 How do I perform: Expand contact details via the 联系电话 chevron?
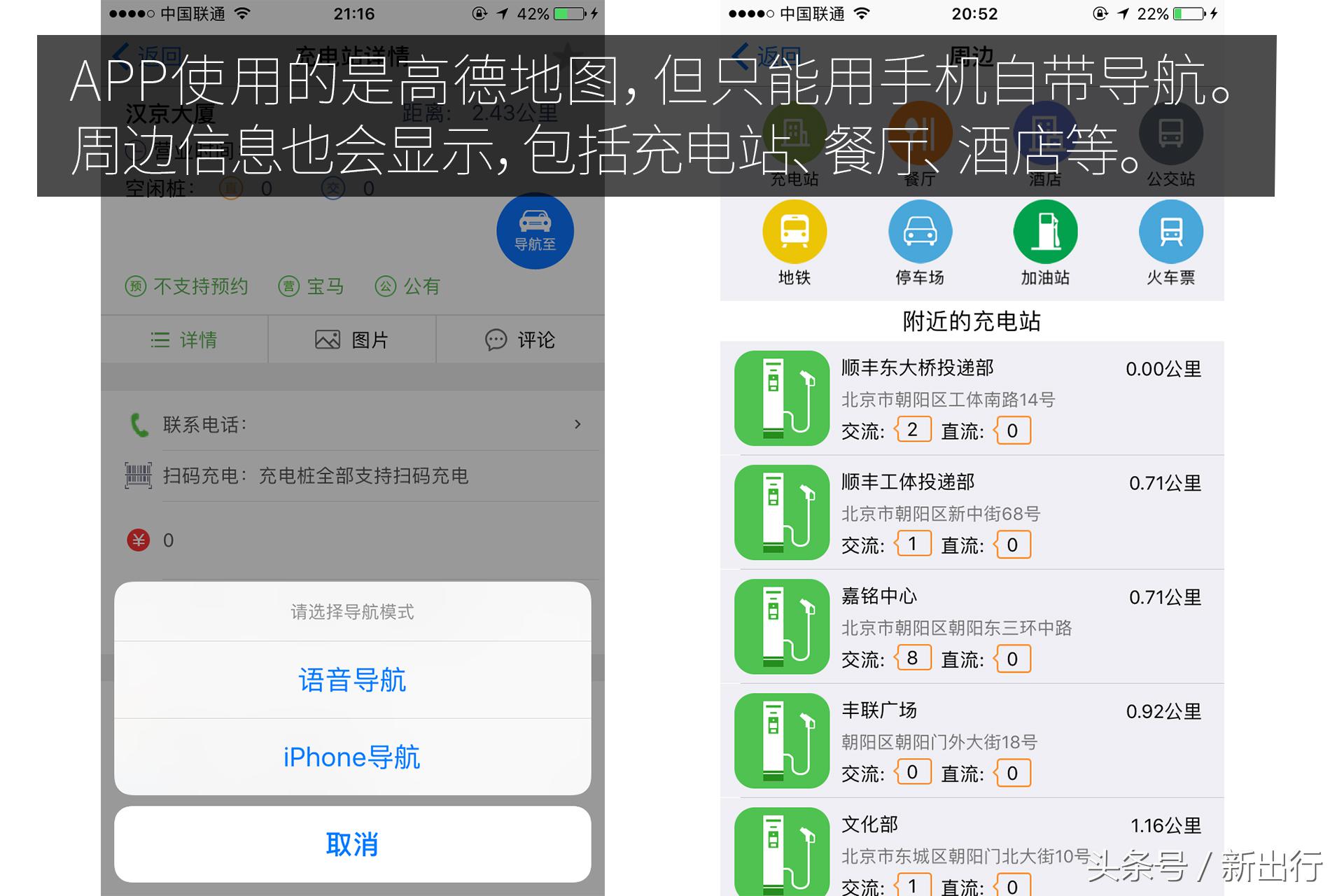tap(578, 423)
